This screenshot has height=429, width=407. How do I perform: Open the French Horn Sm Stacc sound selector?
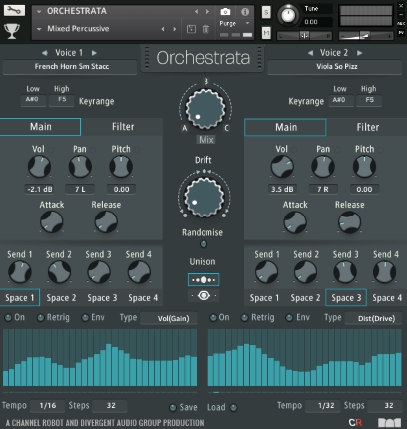tap(70, 67)
